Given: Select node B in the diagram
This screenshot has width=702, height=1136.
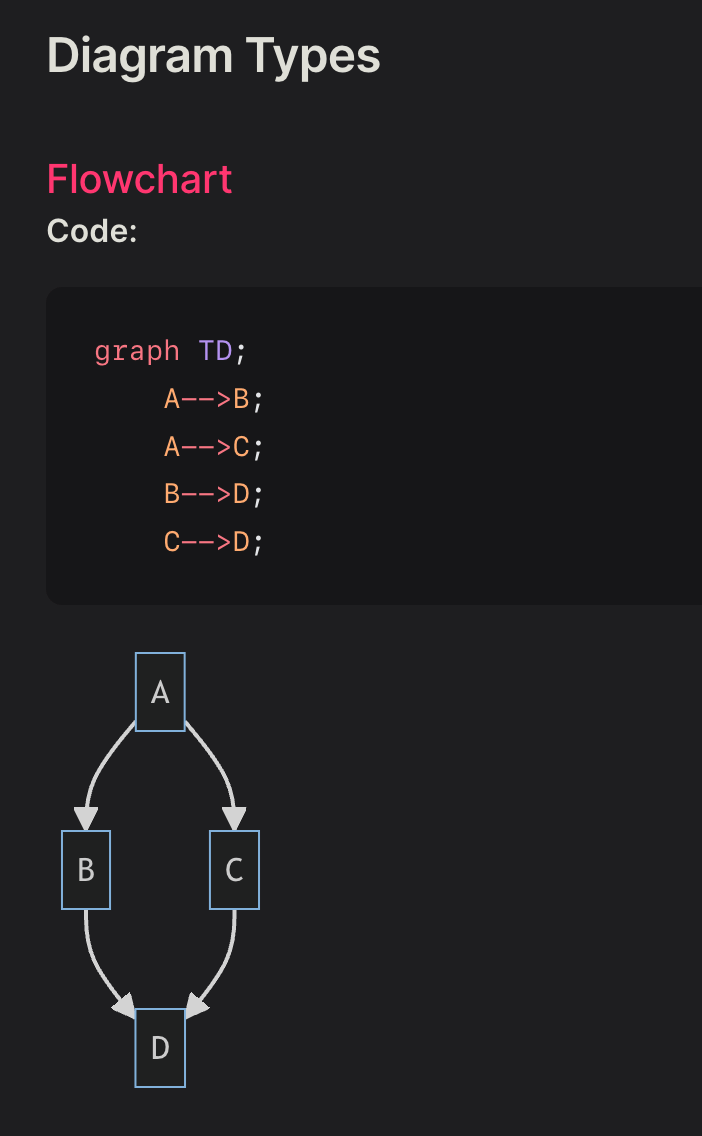Looking at the screenshot, I should pos(86,870).
